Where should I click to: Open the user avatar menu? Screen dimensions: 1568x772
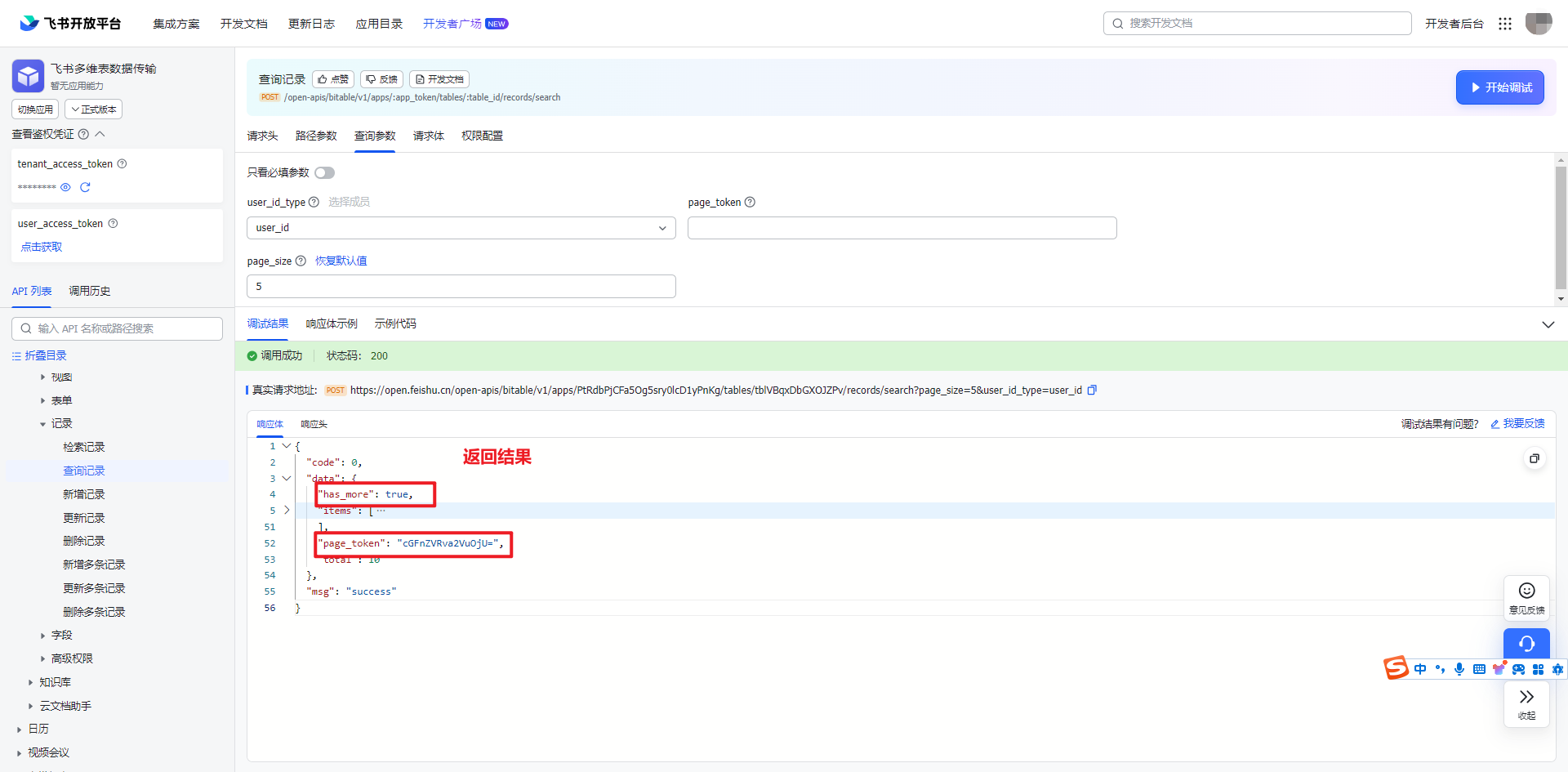[x=1539, y=23]
